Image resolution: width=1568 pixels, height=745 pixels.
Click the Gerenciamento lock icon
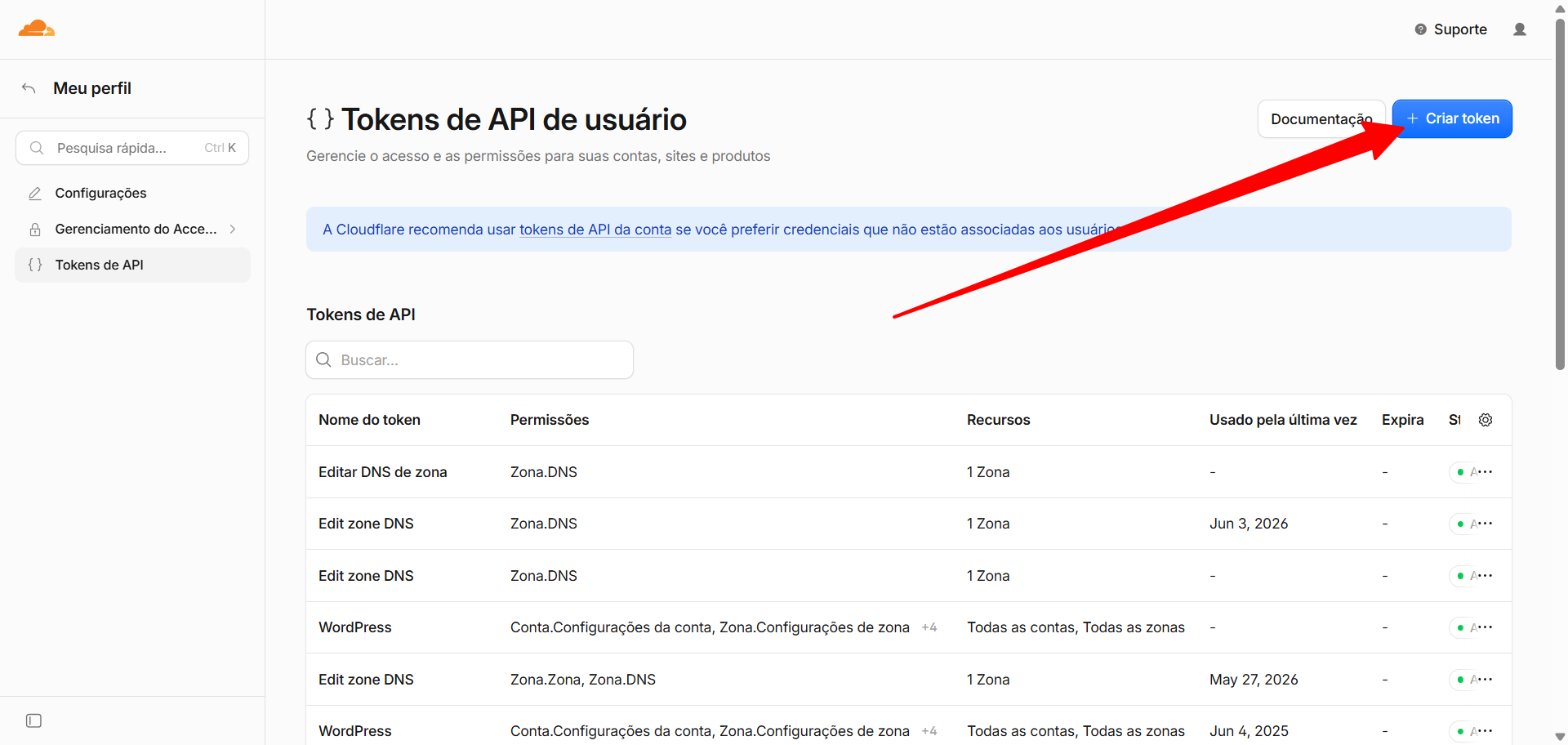coord(35,230)
